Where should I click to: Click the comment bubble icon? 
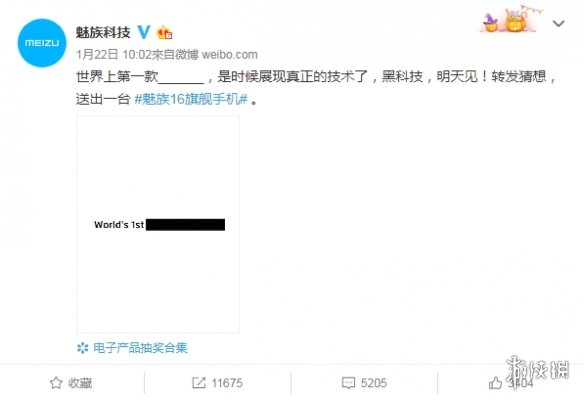[x=348, y=383]
